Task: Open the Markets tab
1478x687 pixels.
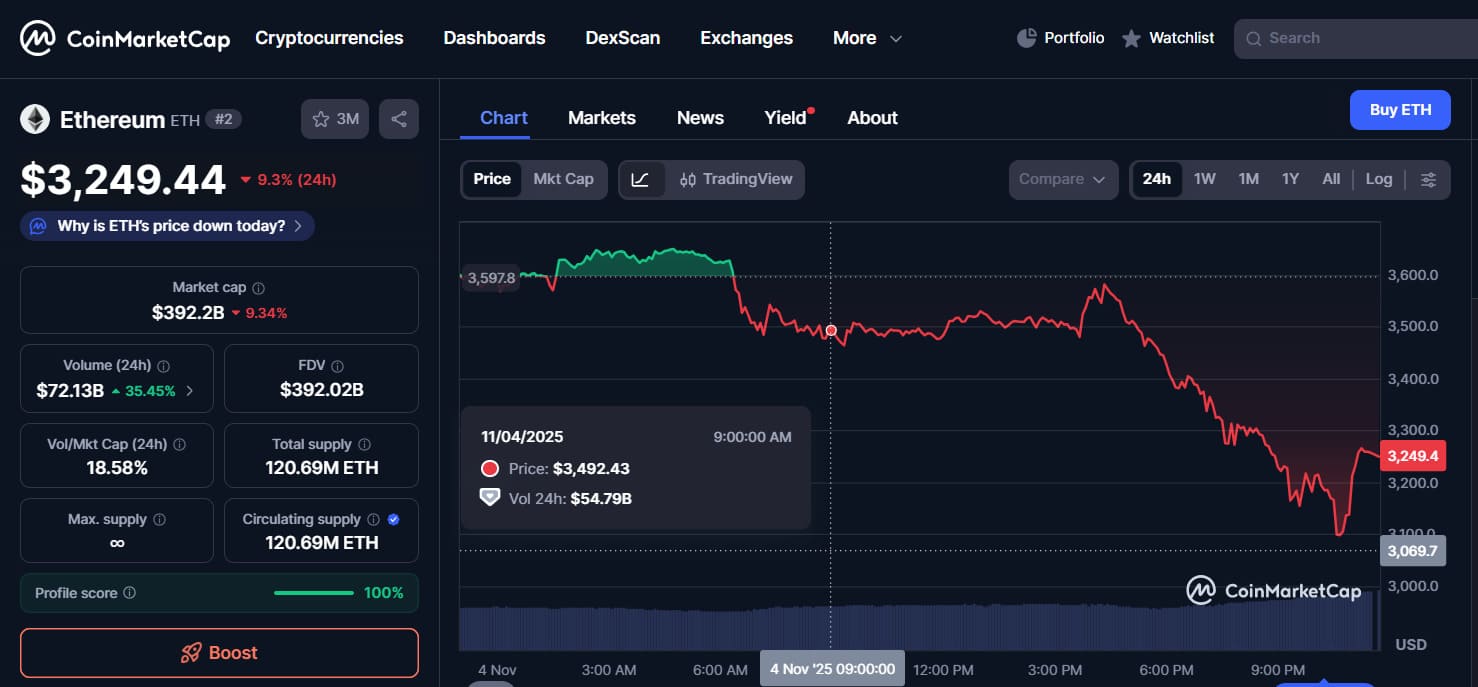Action: tap(601, 118)
